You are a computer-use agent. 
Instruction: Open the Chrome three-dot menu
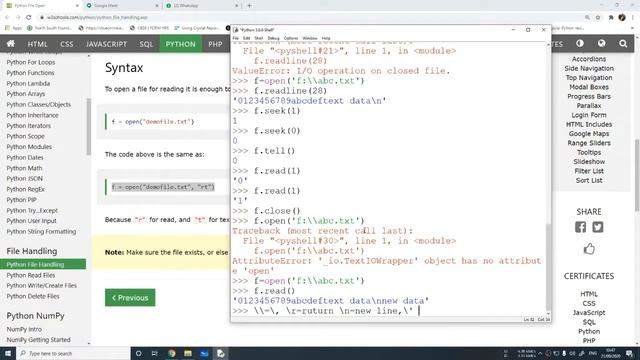click(633, 18)
